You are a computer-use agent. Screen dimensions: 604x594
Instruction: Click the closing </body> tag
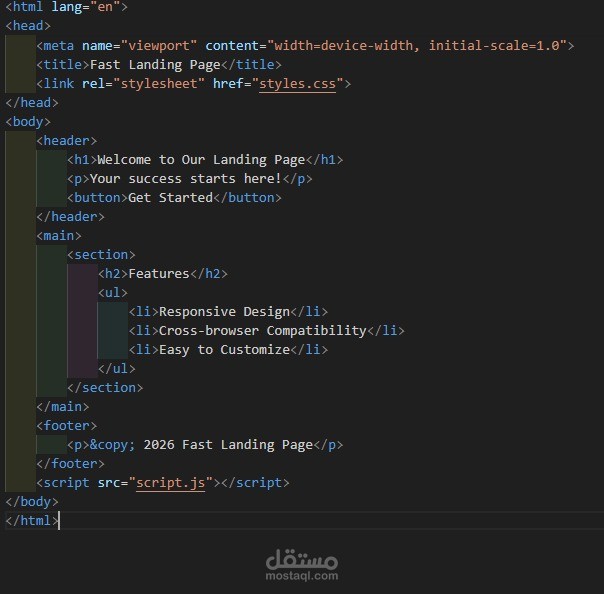tap(32, 502)
